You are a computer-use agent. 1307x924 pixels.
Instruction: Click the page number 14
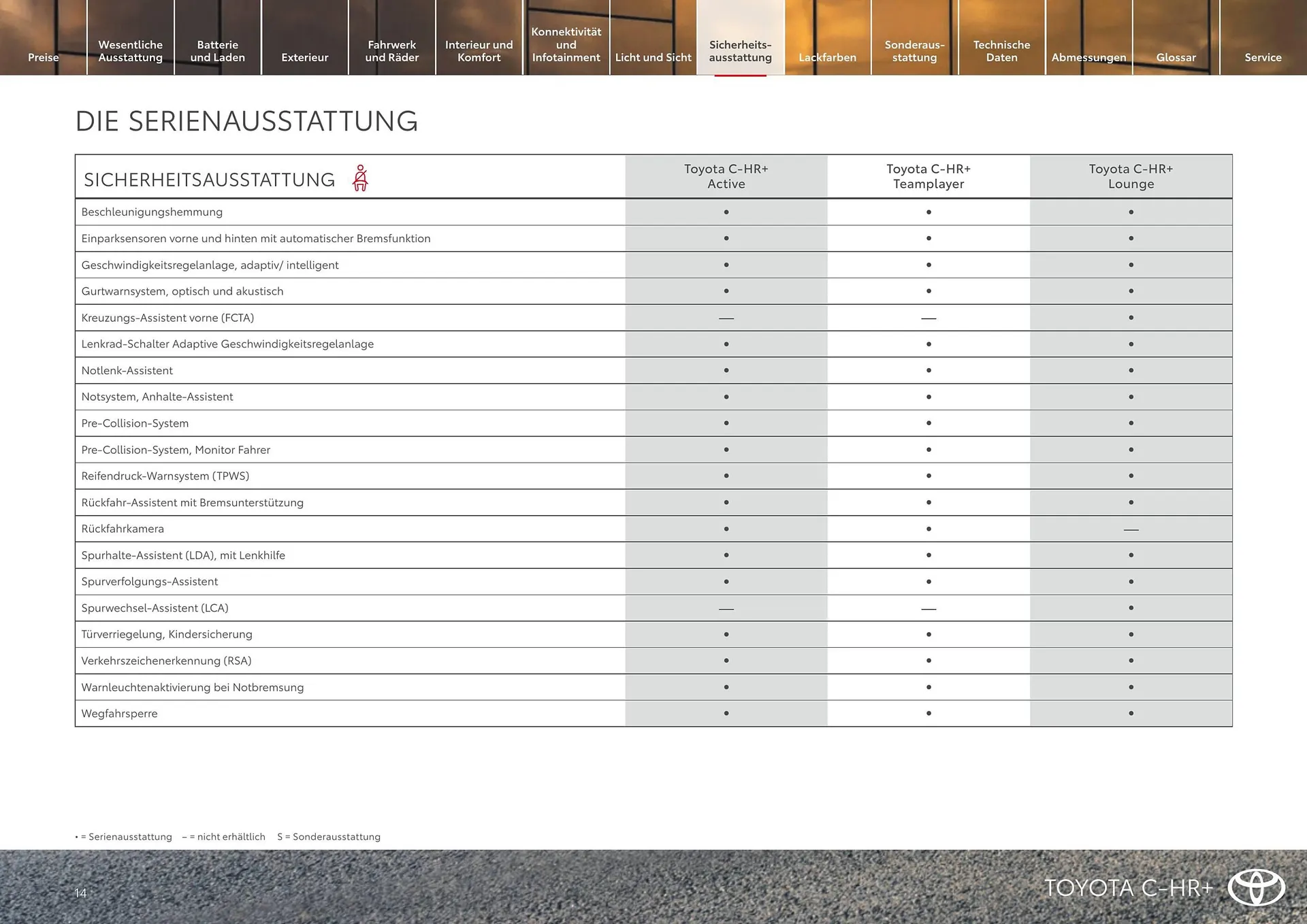pos(80,893)
